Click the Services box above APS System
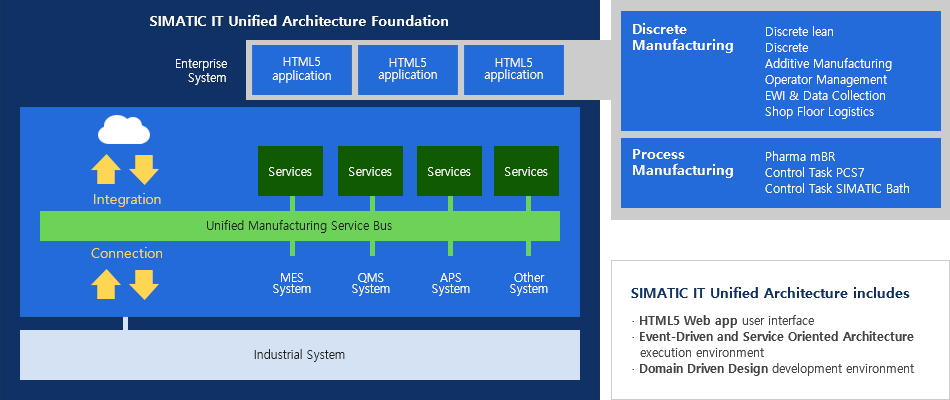This screenshot has height=400, width=950. pos(450,171)
